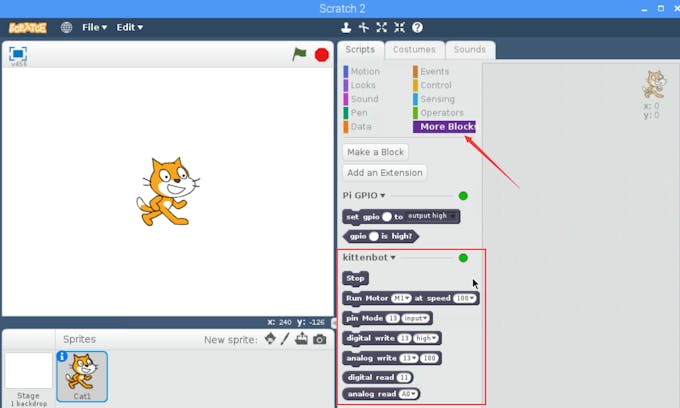Click the Block help question mark icon
Viewport: 680px width, 408px height.
[417, 27]
